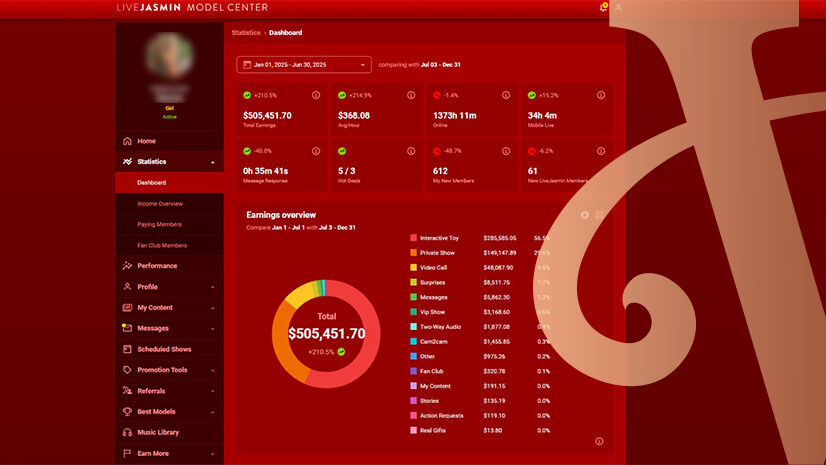Click the My Content icon
The height and width of the screenshot is (465, 826).
click(127, 308)
